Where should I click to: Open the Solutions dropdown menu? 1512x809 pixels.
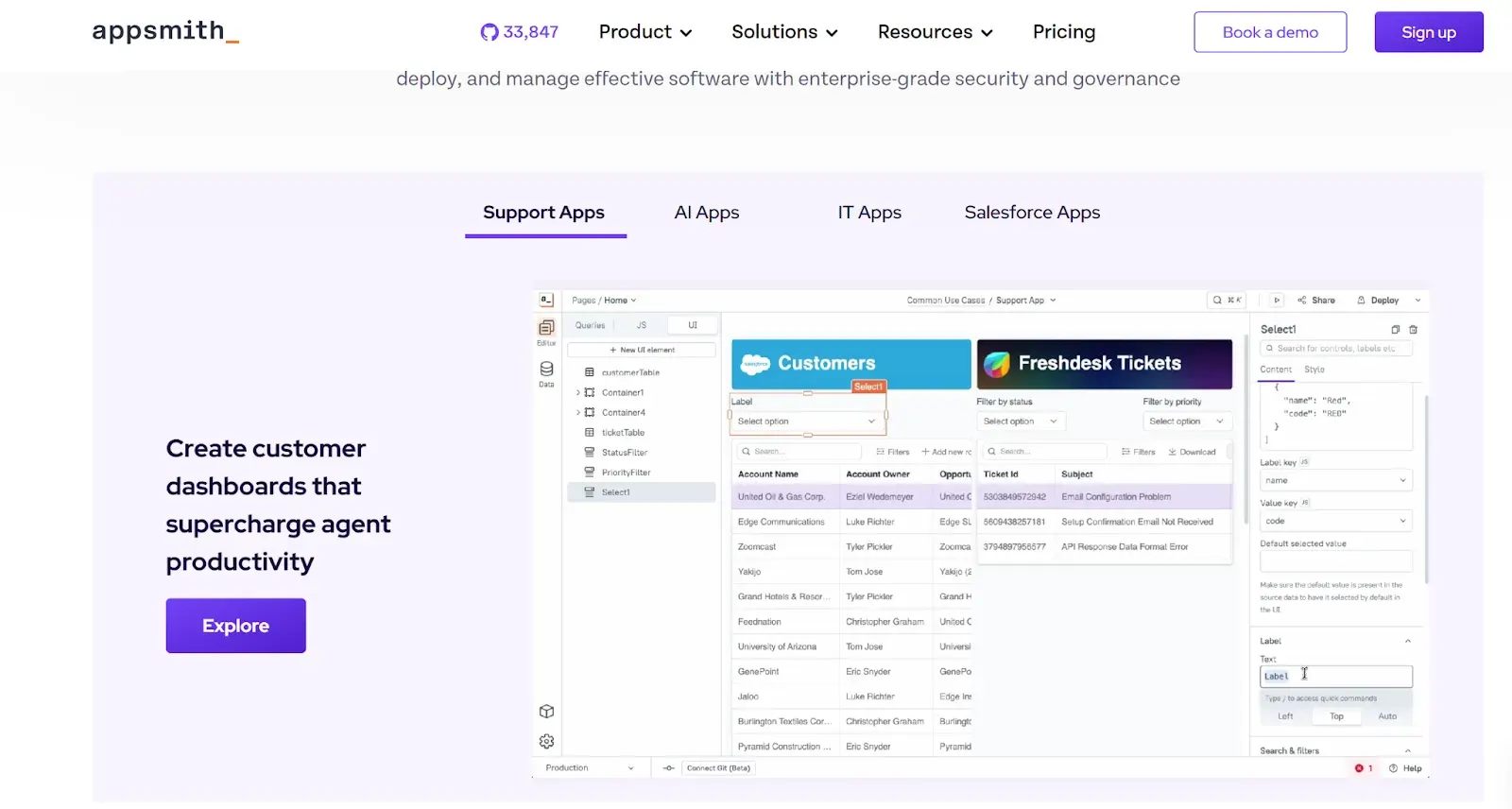(x=784, y=32)
